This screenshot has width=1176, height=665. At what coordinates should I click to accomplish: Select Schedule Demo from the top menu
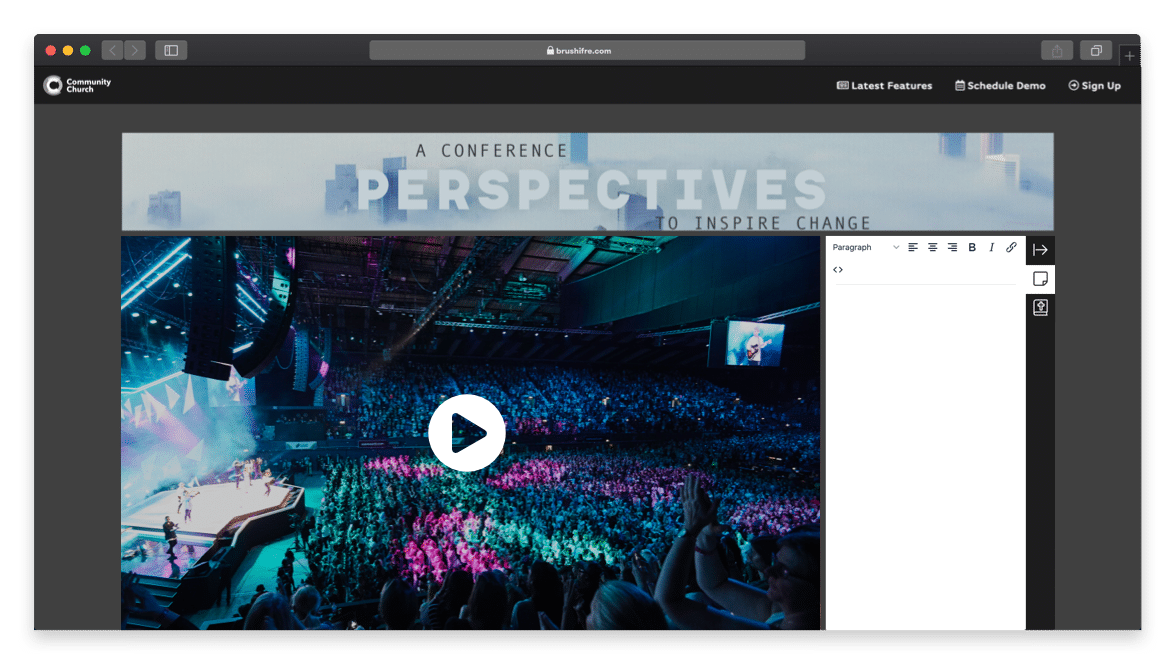click(1000, 86)
